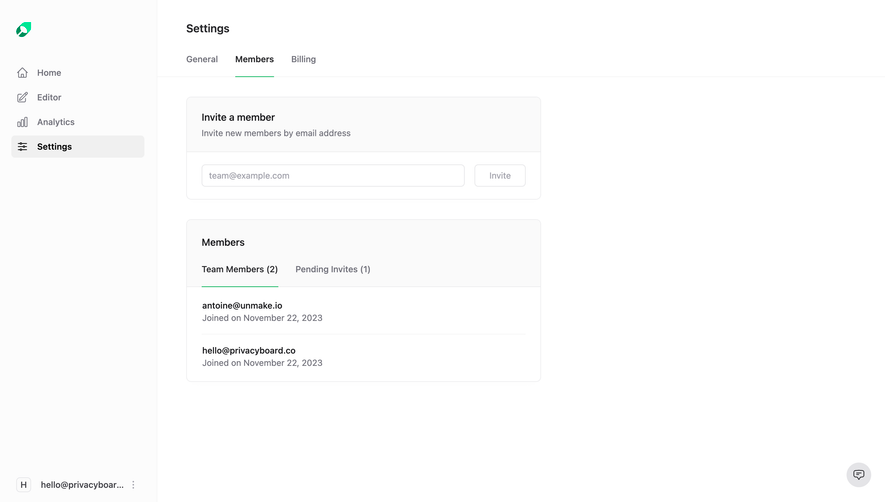Click the green PrivacyBoard logo
The width and height of the screenshot is (885, 502).
[x=24, y=29]
